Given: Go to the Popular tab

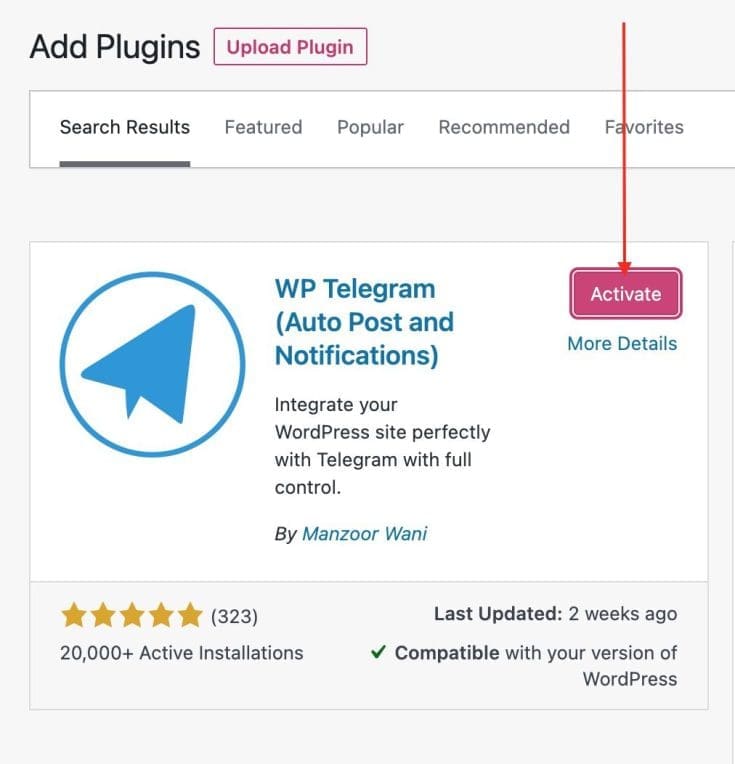Looking at the screenshot, I should pos(370,127).
